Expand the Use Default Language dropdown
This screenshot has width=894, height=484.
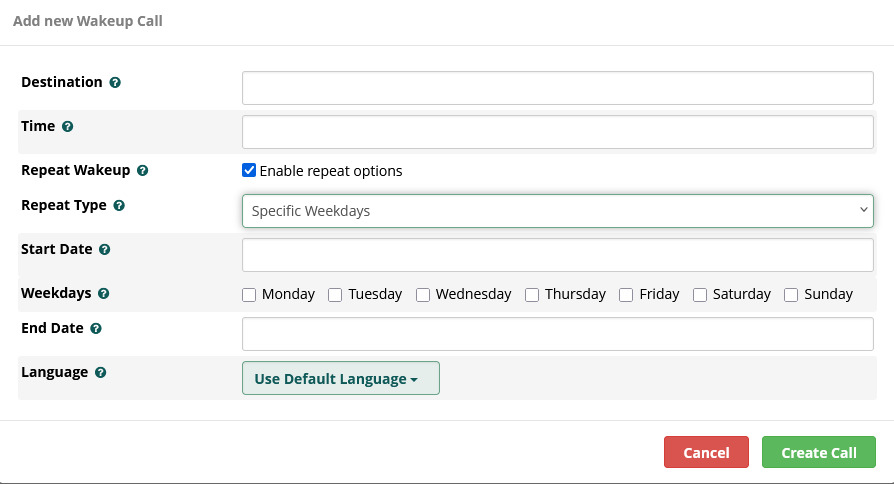tap(340, 379)
